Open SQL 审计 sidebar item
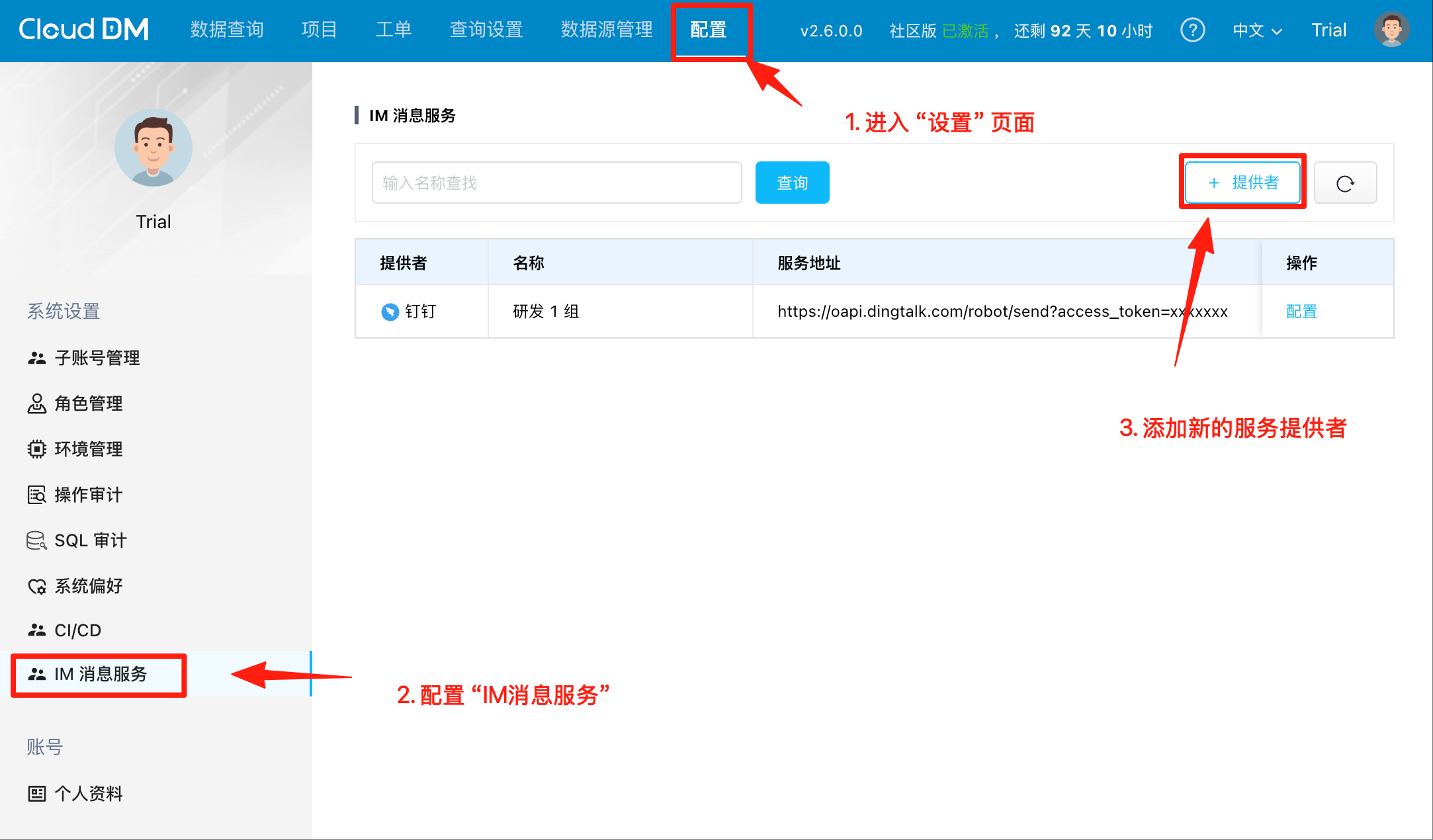This screenshot has width=1433, height=840. pos(90,540)
